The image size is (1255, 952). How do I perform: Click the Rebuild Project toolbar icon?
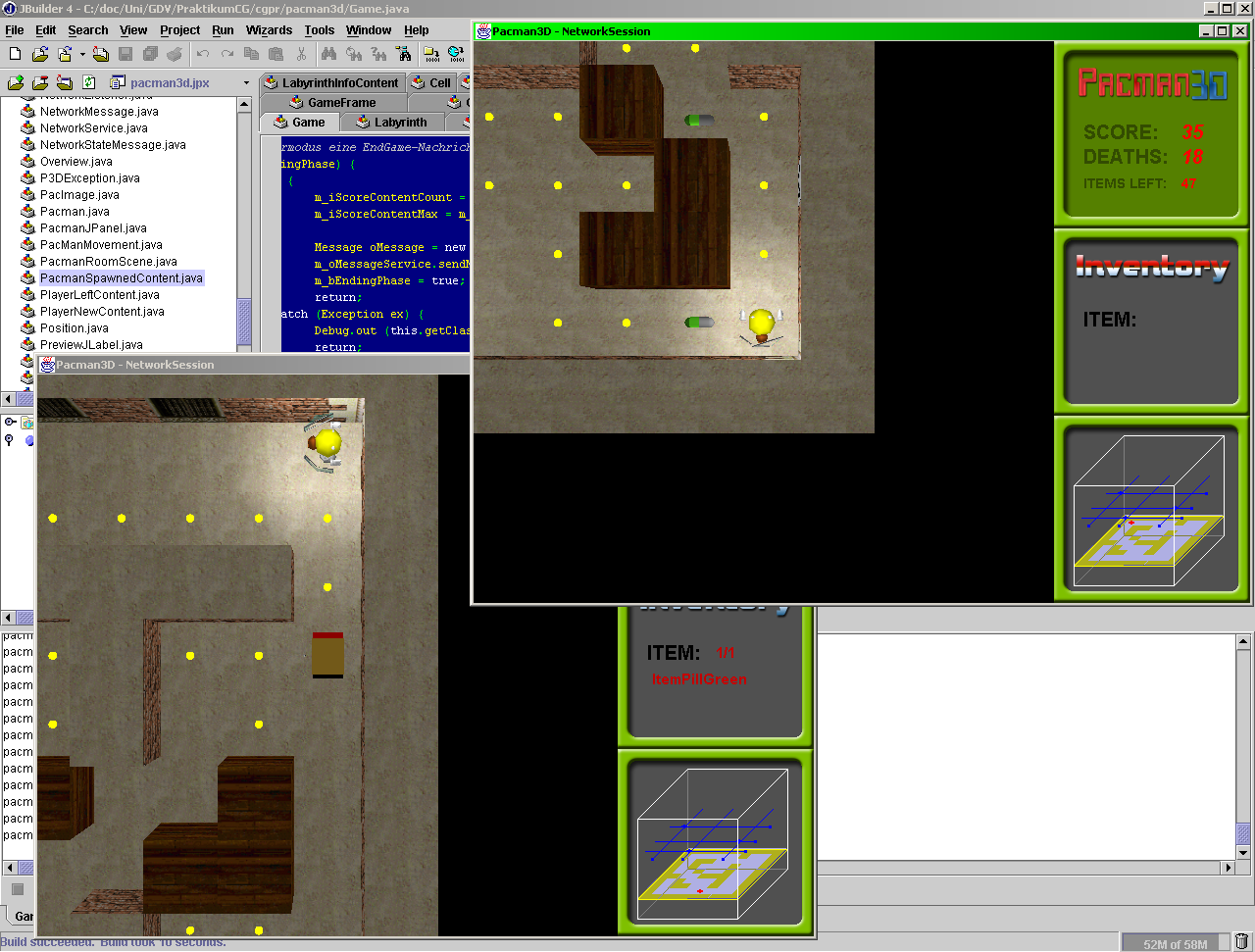click(x=456, y=54)
